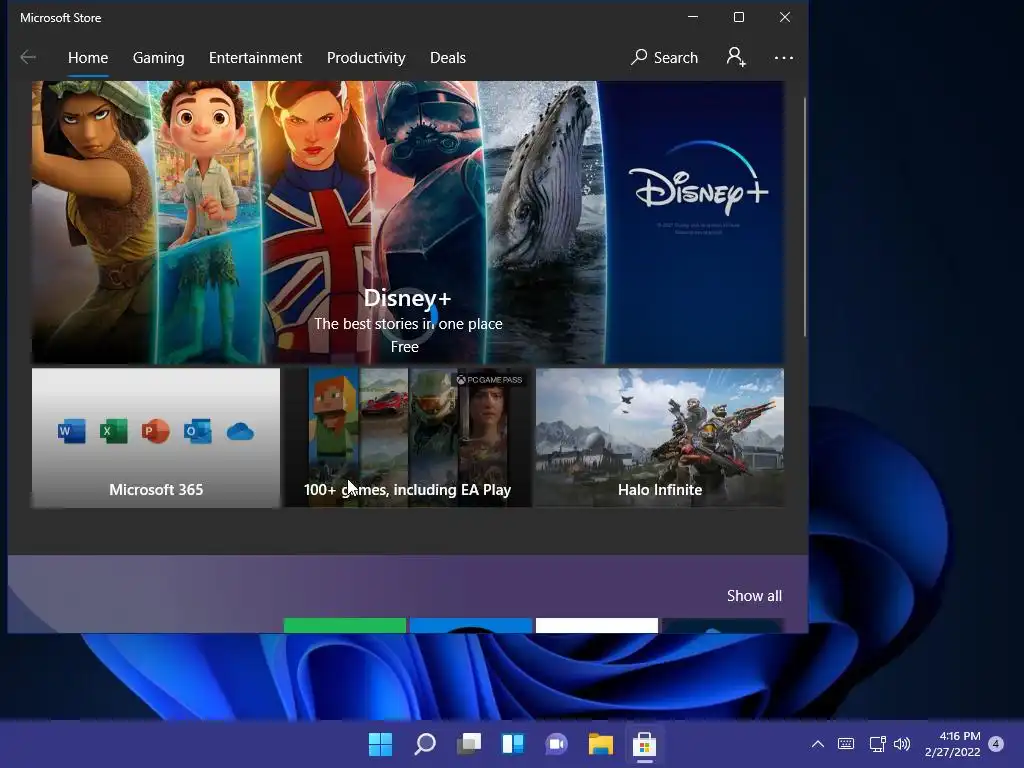The width and height of the screenshot is (1024, 768).
Task: Switch to the Deals tab
Action: click(x=447, y=57)
